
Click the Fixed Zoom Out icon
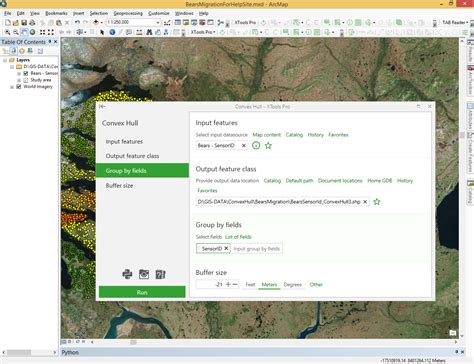[51, 32]
